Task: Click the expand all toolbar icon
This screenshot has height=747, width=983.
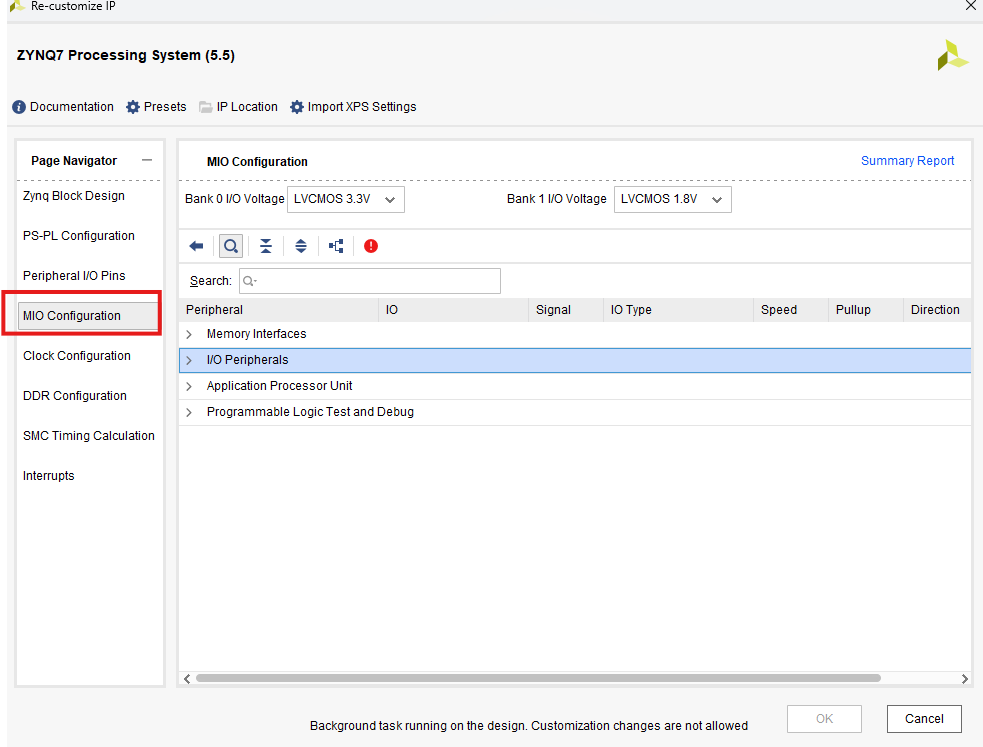Action: point(301,246)
